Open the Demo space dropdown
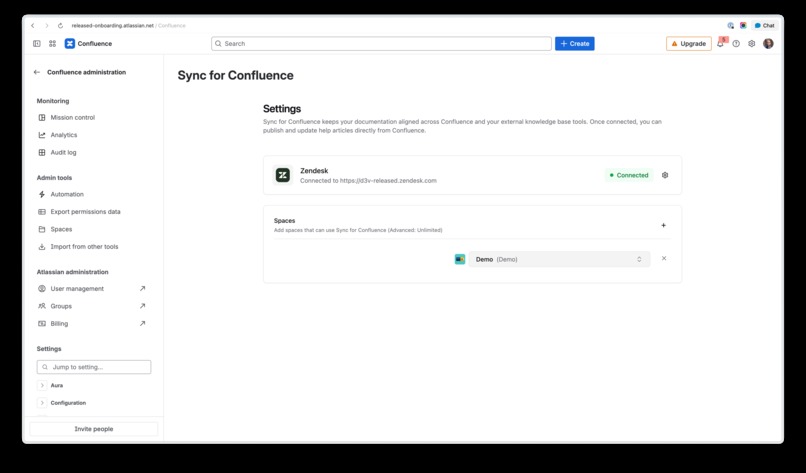Screen dimensions: 806x473 pos(559,259)
